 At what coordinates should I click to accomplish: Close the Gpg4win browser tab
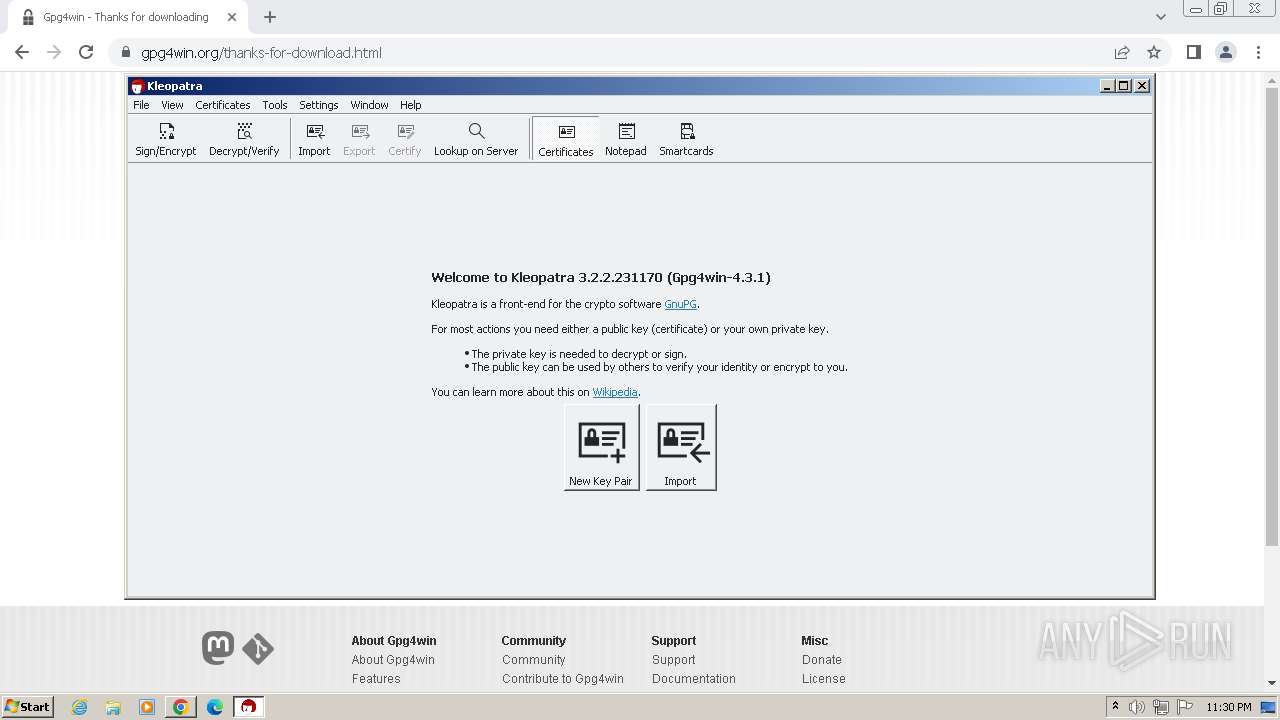pos(233,17)
